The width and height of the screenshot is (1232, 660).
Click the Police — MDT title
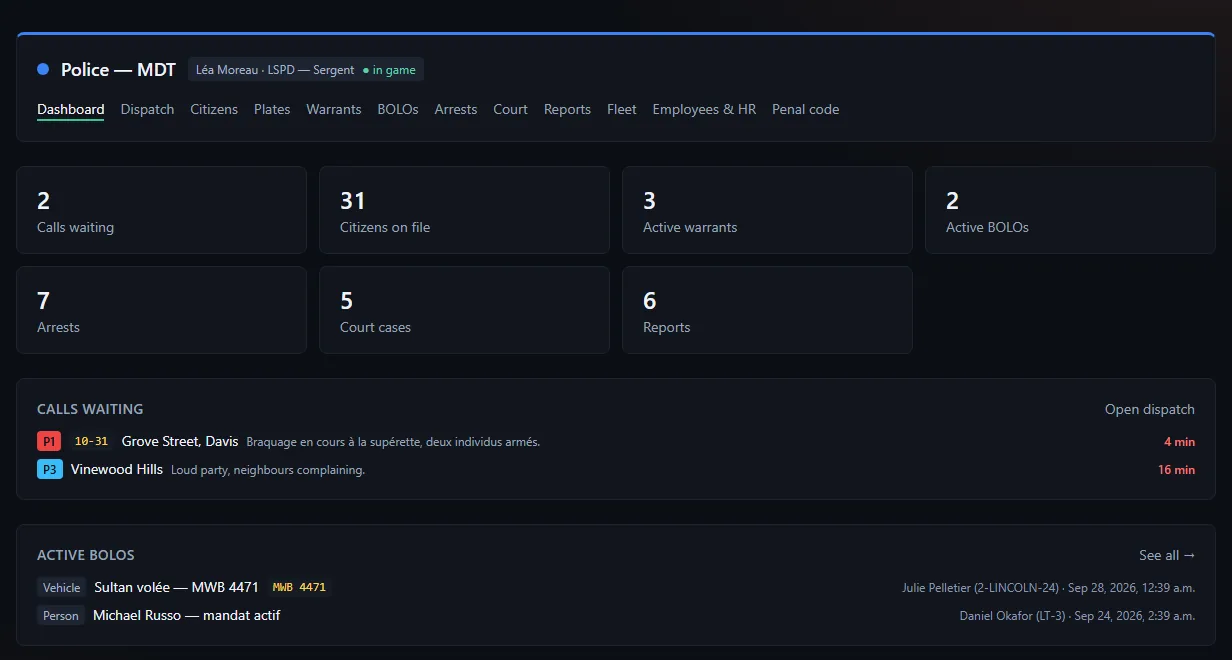click(x=118, y=70)
